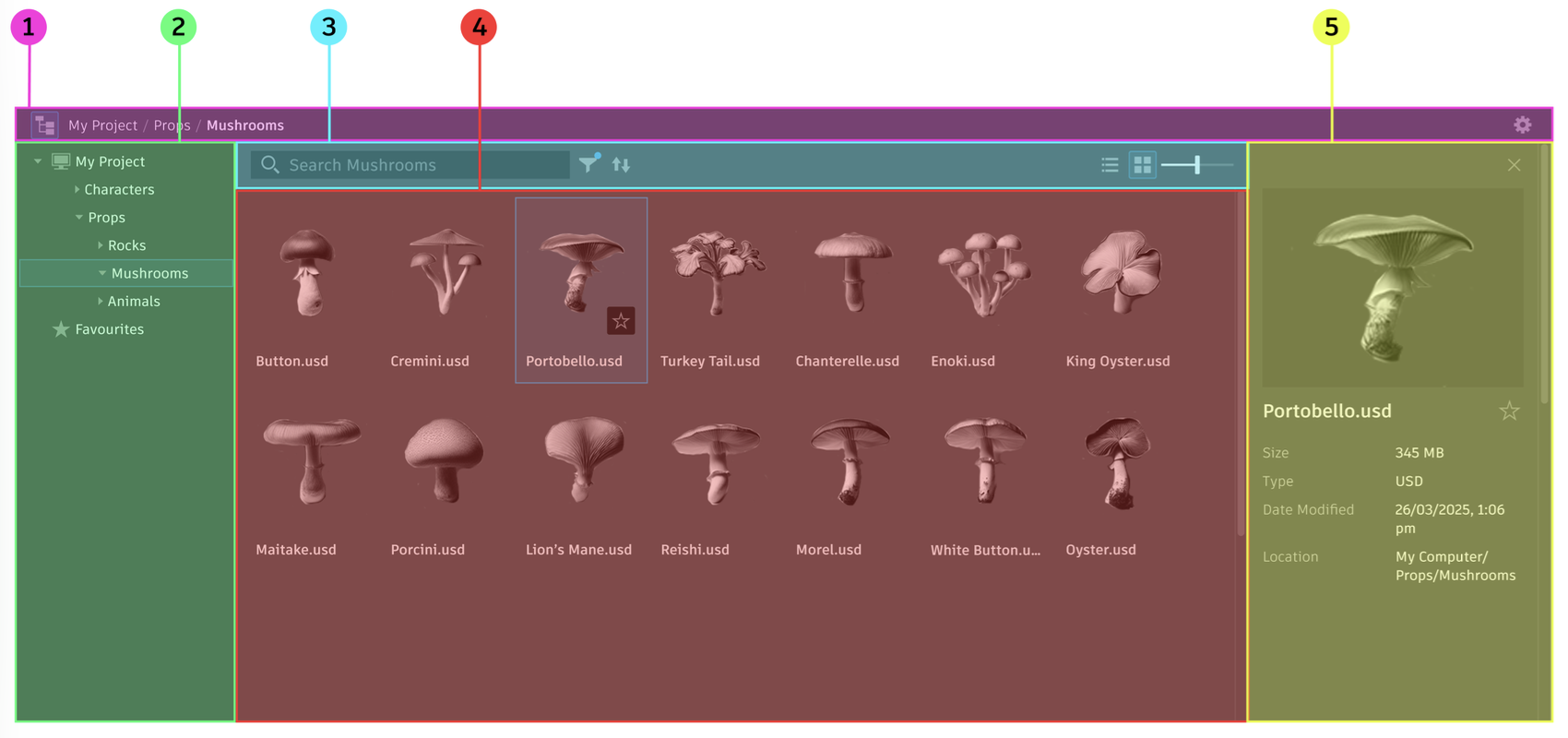
Task: Click the My Project computer icon
Action: [x=61, y=161]
